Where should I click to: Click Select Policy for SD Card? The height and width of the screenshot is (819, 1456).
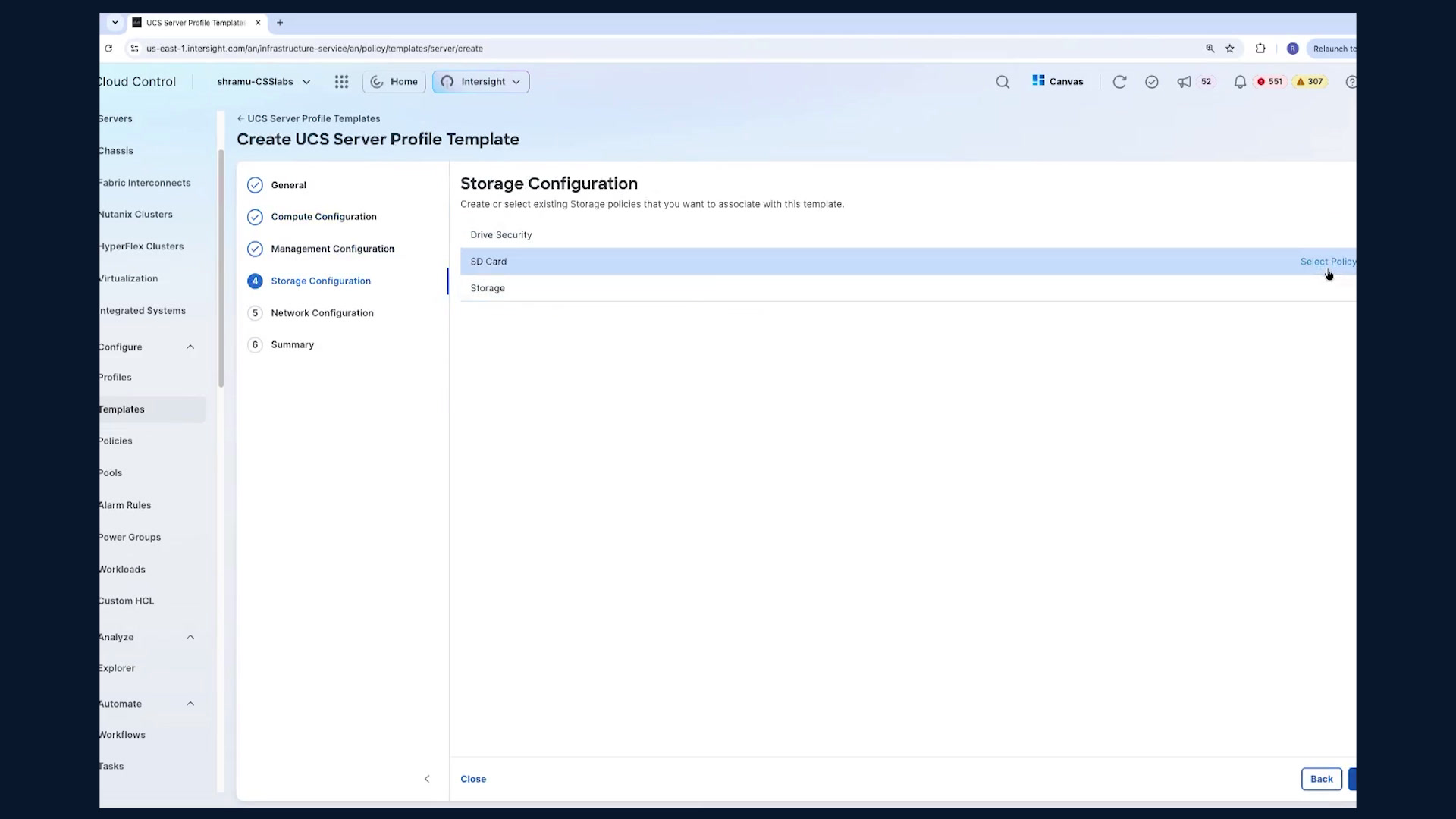[x=1328, y=262]
